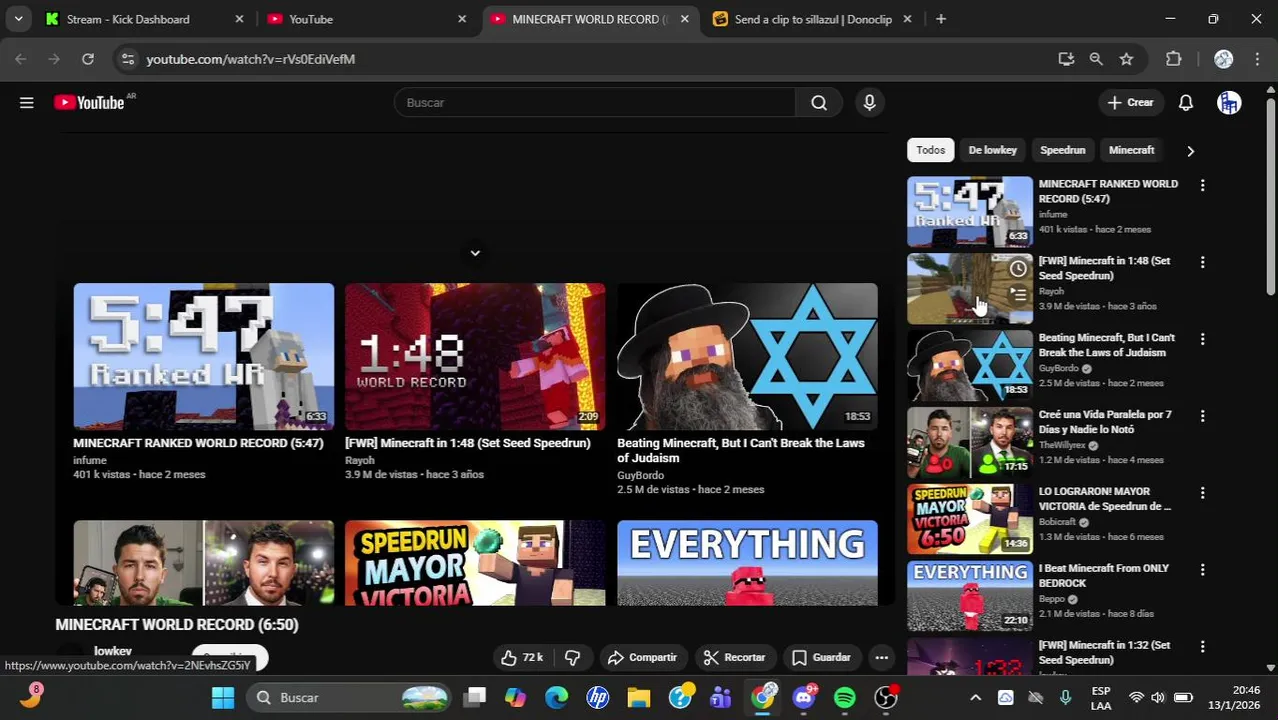This screenshot has height=720, width=1278.
Task: Open EVERYTHING bedrock endscreen thumbnail
Action: [x=747, y=563]
